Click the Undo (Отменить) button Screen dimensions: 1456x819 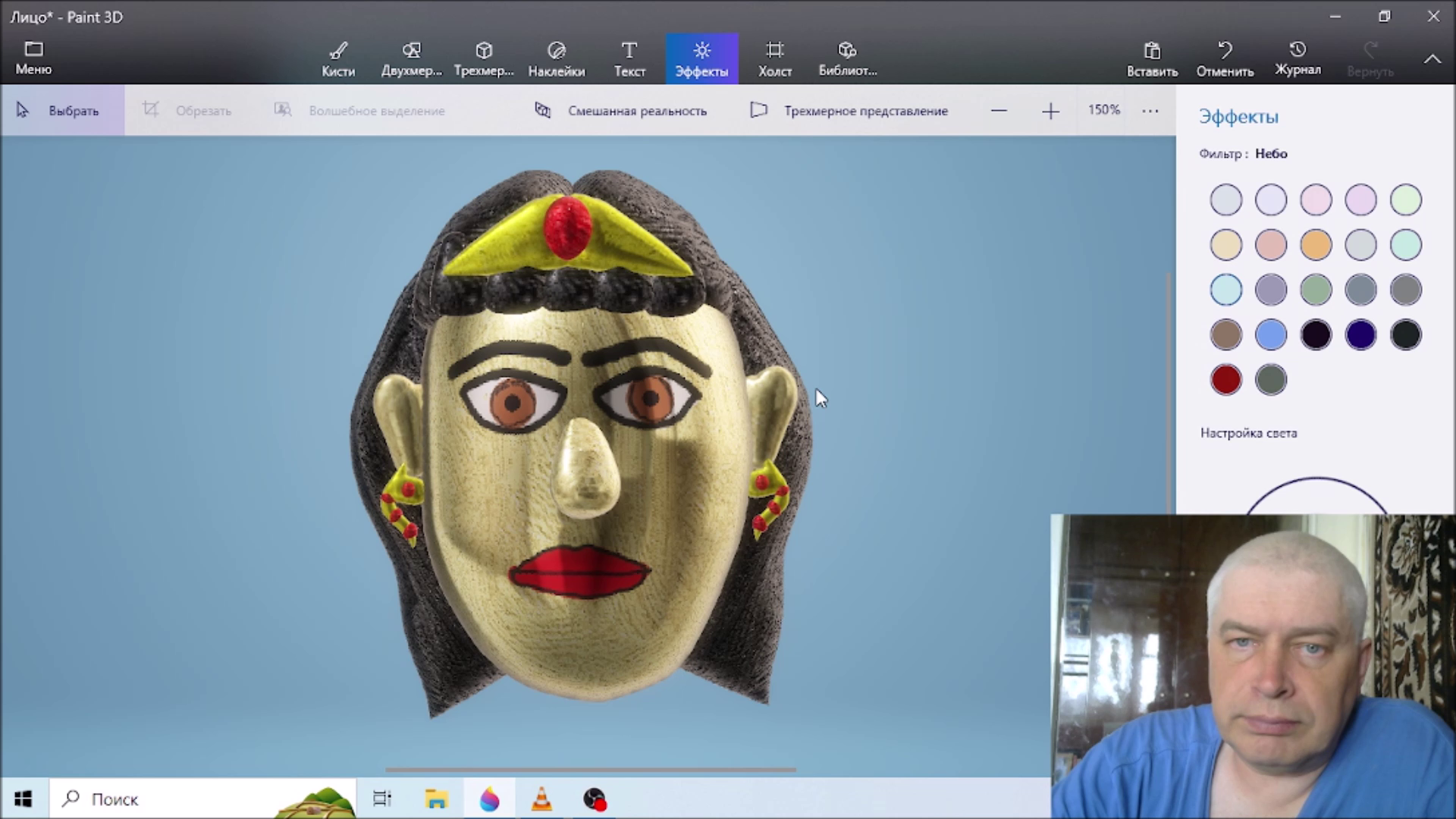coord(1225,59)
